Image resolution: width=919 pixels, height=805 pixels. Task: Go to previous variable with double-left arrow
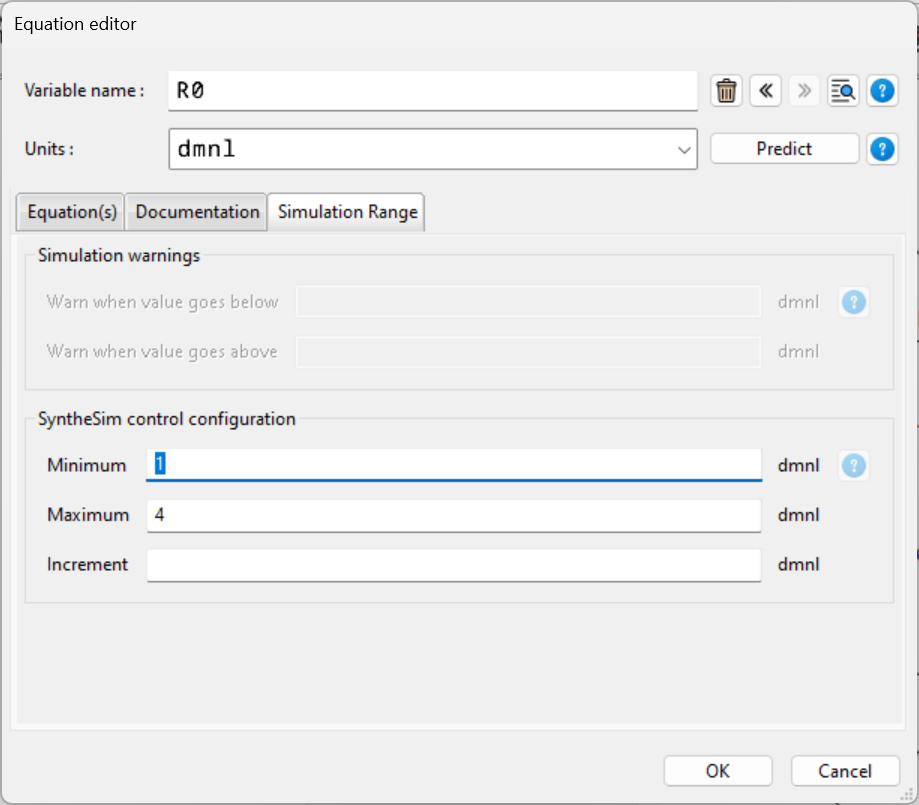pos(765,91)
